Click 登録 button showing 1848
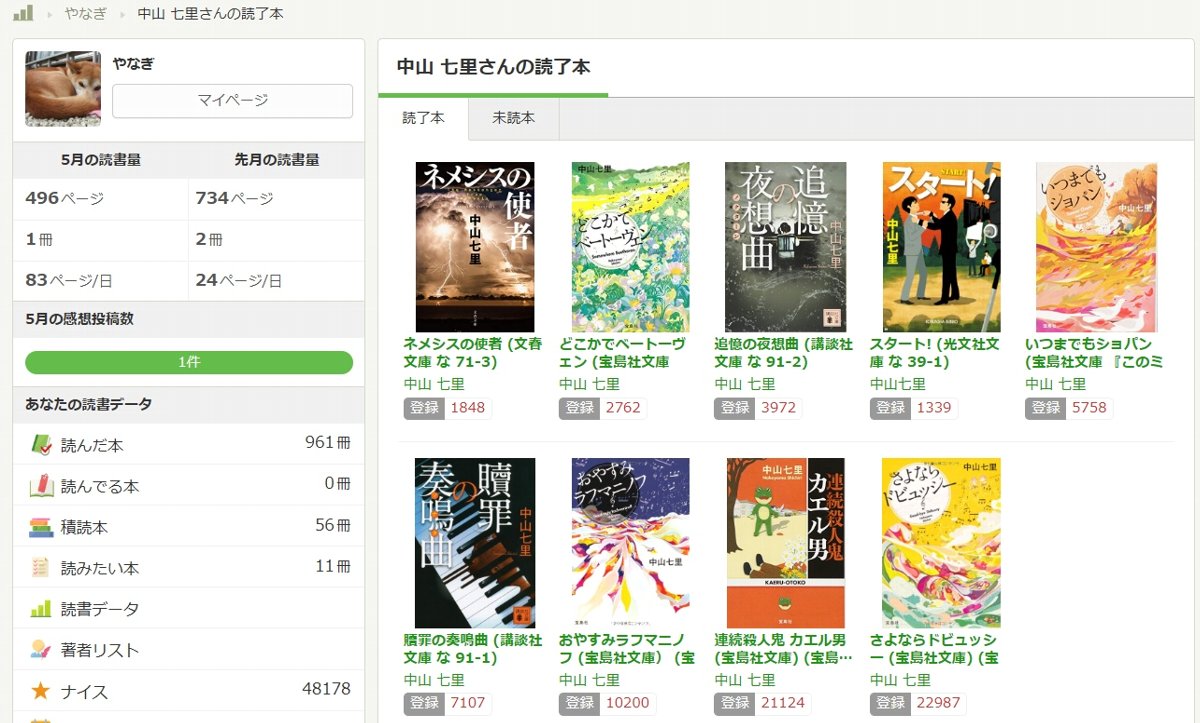The width and height of the screenshot is (1200, 723). point(423,408)
